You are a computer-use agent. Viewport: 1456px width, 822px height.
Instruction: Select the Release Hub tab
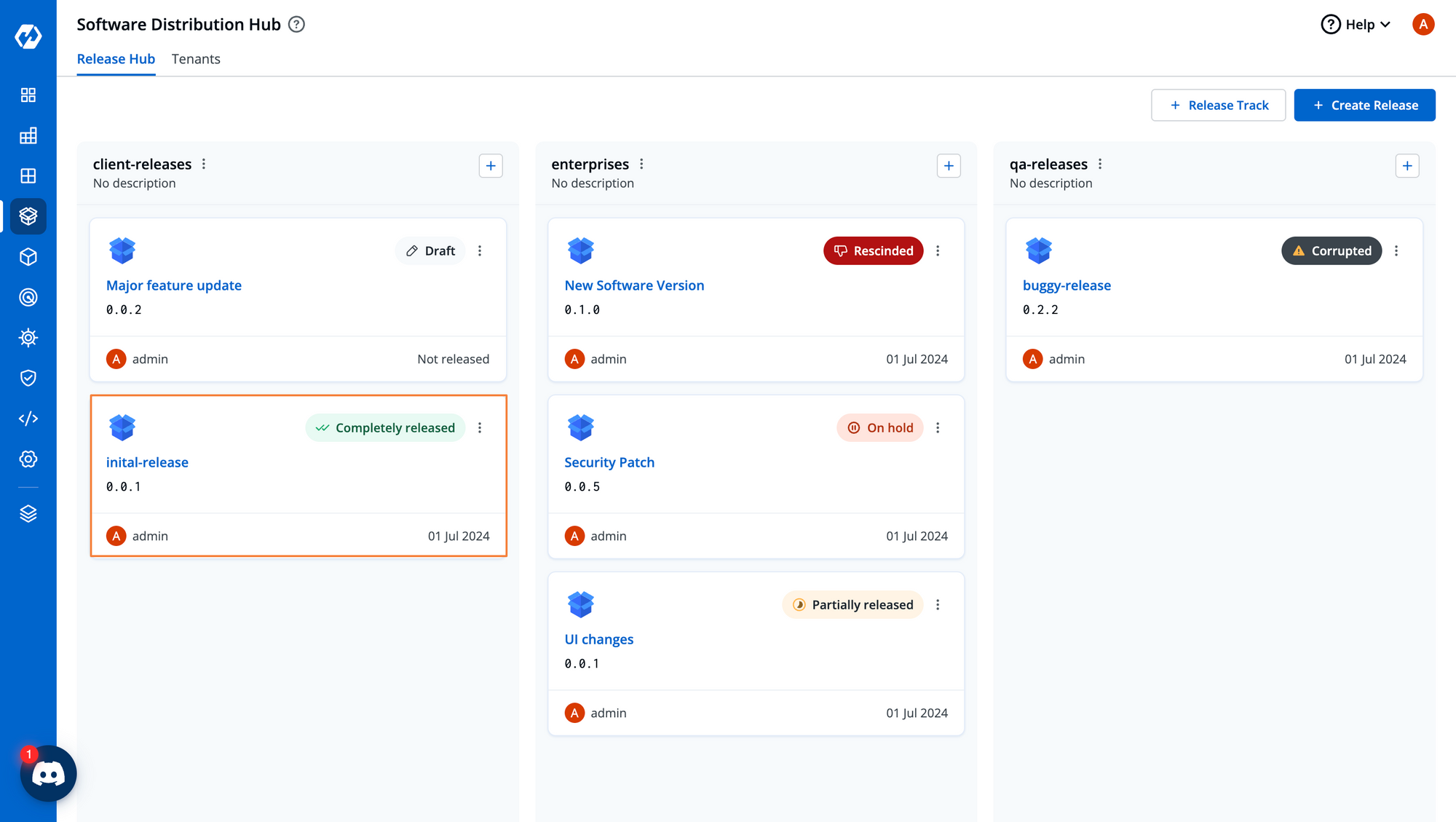(x=116, y=58)
